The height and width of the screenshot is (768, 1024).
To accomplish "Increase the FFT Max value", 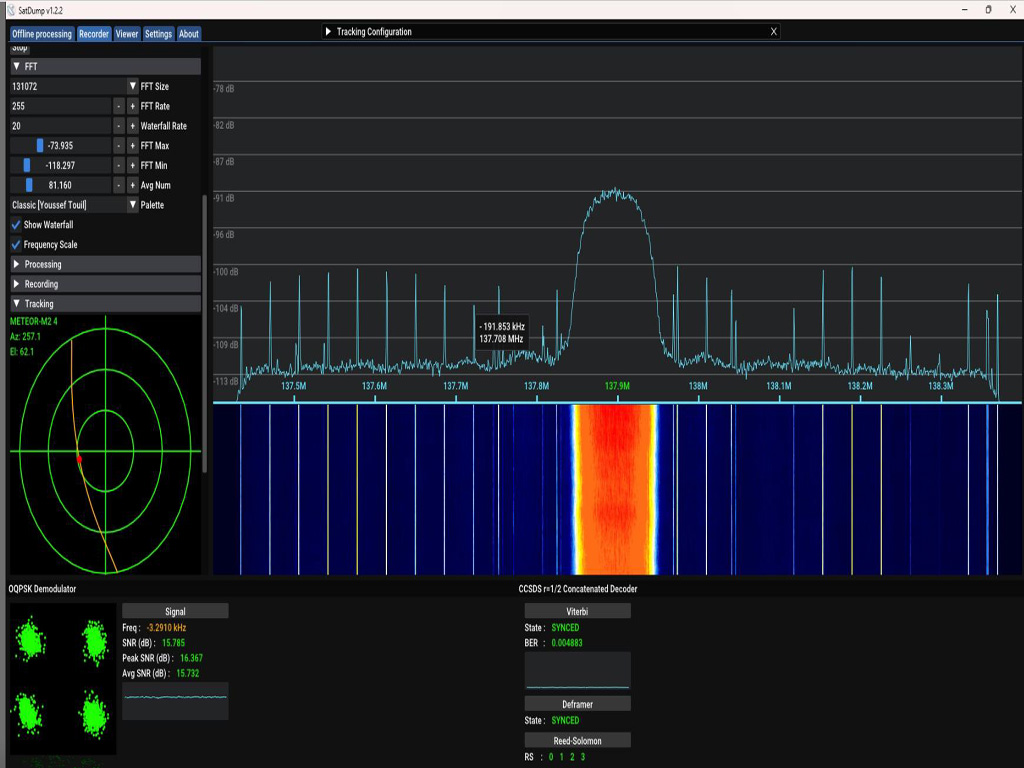I will tap(133, 146).
